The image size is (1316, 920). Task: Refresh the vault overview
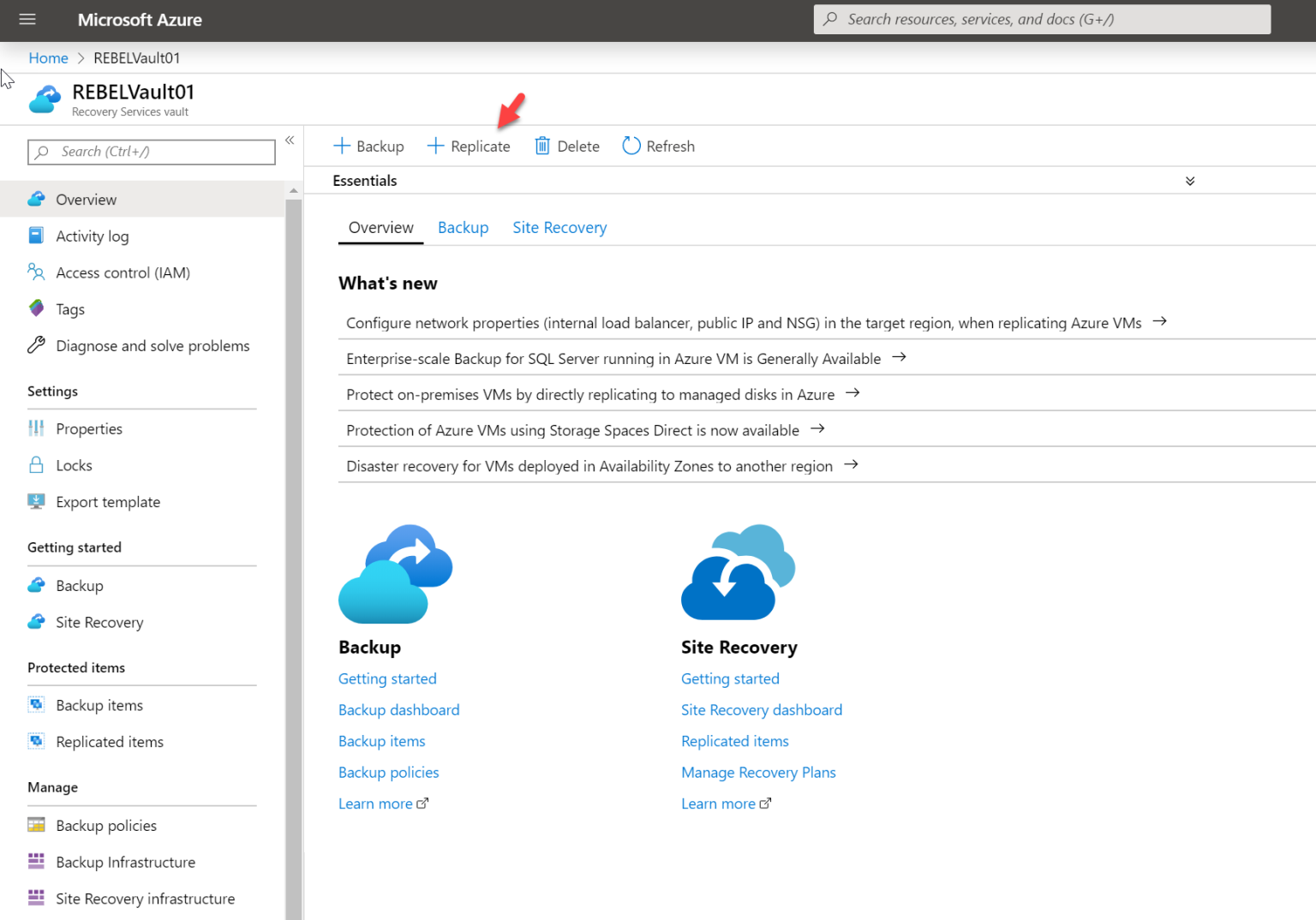click(658, 146)
